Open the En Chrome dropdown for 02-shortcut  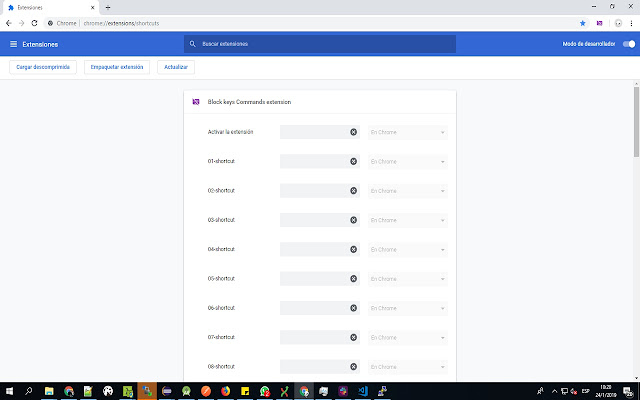[x=408, y=191]
